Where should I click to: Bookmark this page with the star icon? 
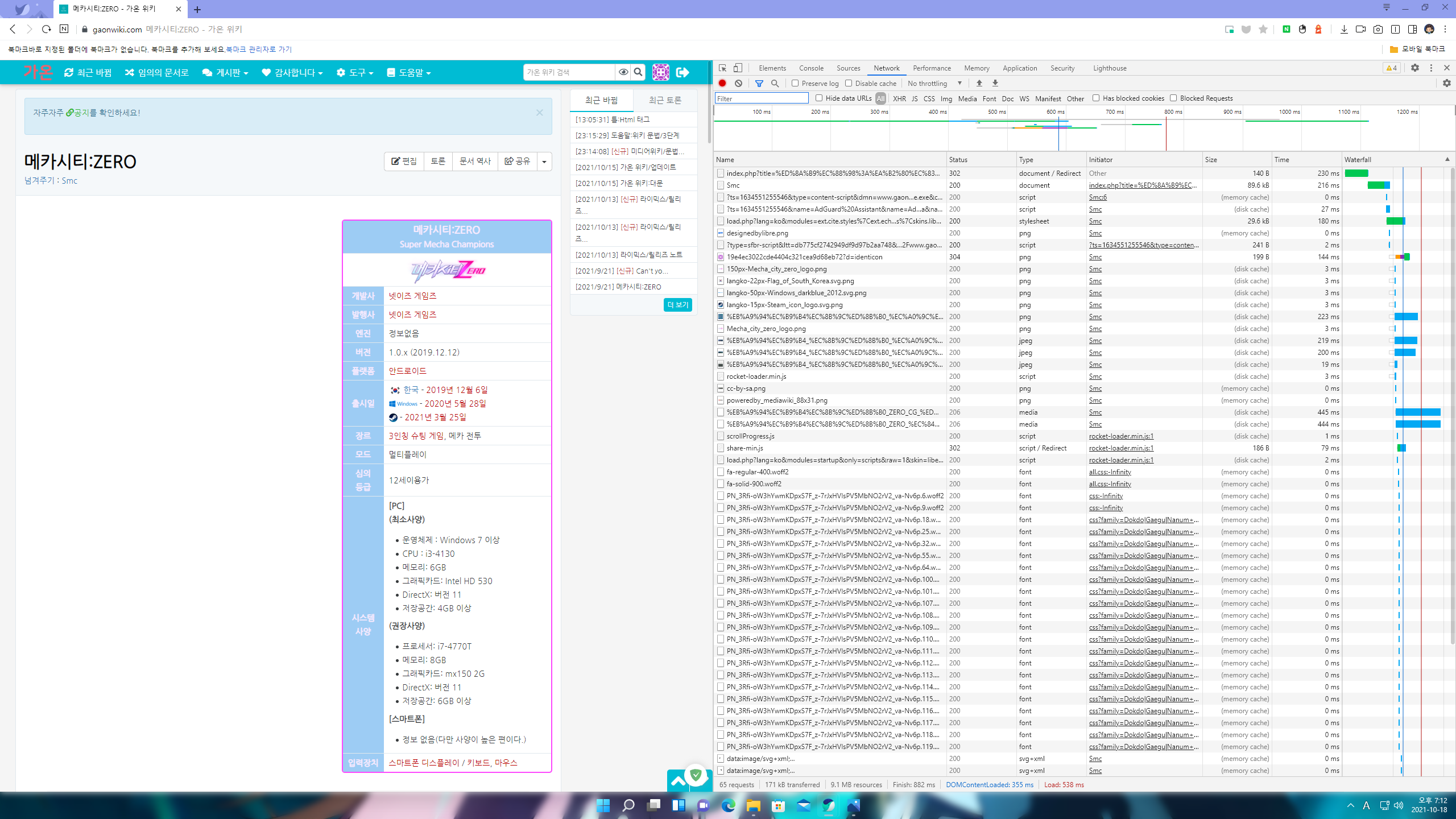coord(1263,29)
